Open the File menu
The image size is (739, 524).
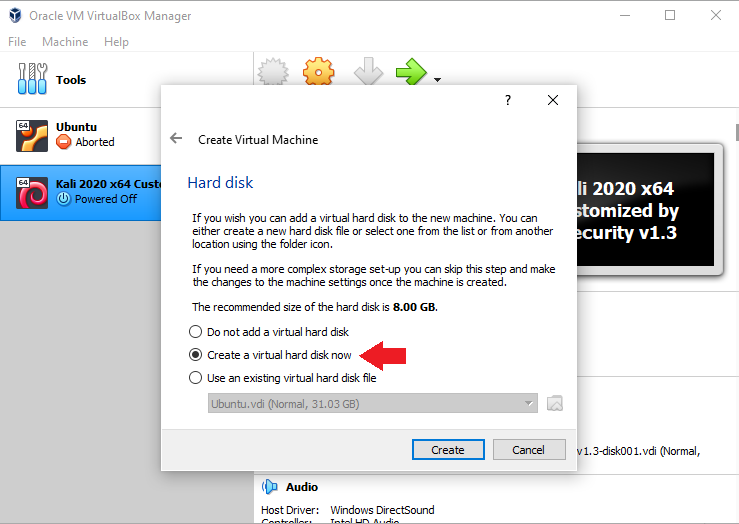(17, 42)
